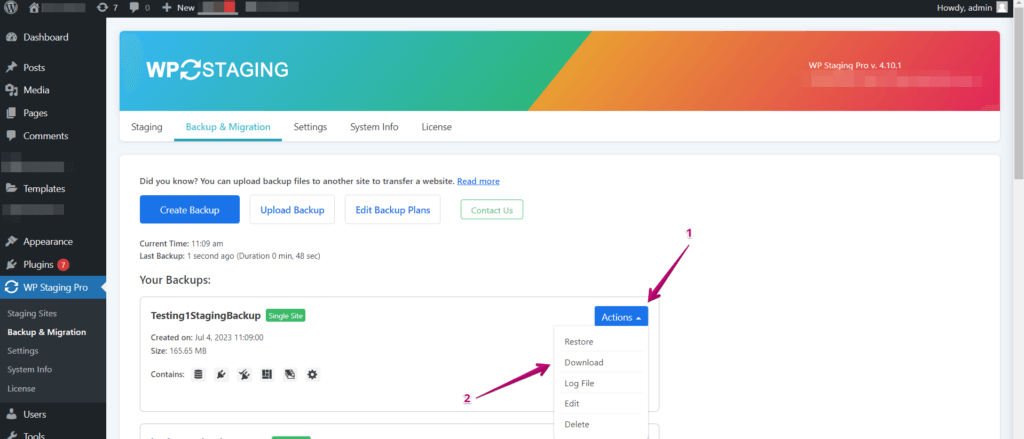1024x439 pixels.
Task: Click the Edit Backup Plans button
Action: coord(392,210)
